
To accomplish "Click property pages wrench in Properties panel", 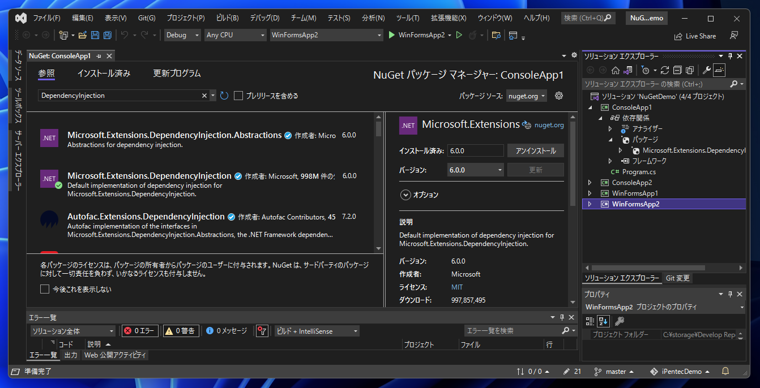I will [619, 321].
